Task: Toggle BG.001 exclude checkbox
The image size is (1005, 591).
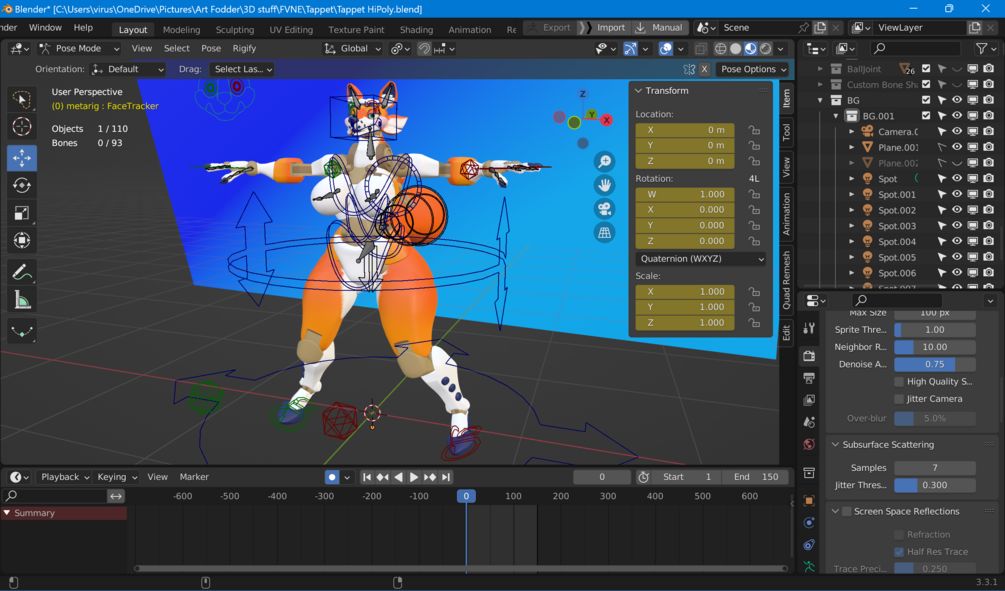Action: (926, 116)
